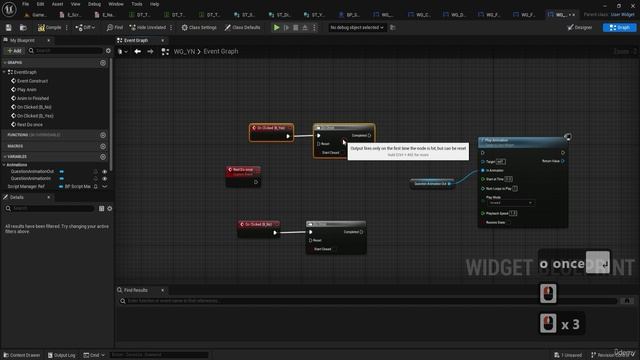Click the debug object browse icon
Screen dimensions: 640x360
(393, 27)
